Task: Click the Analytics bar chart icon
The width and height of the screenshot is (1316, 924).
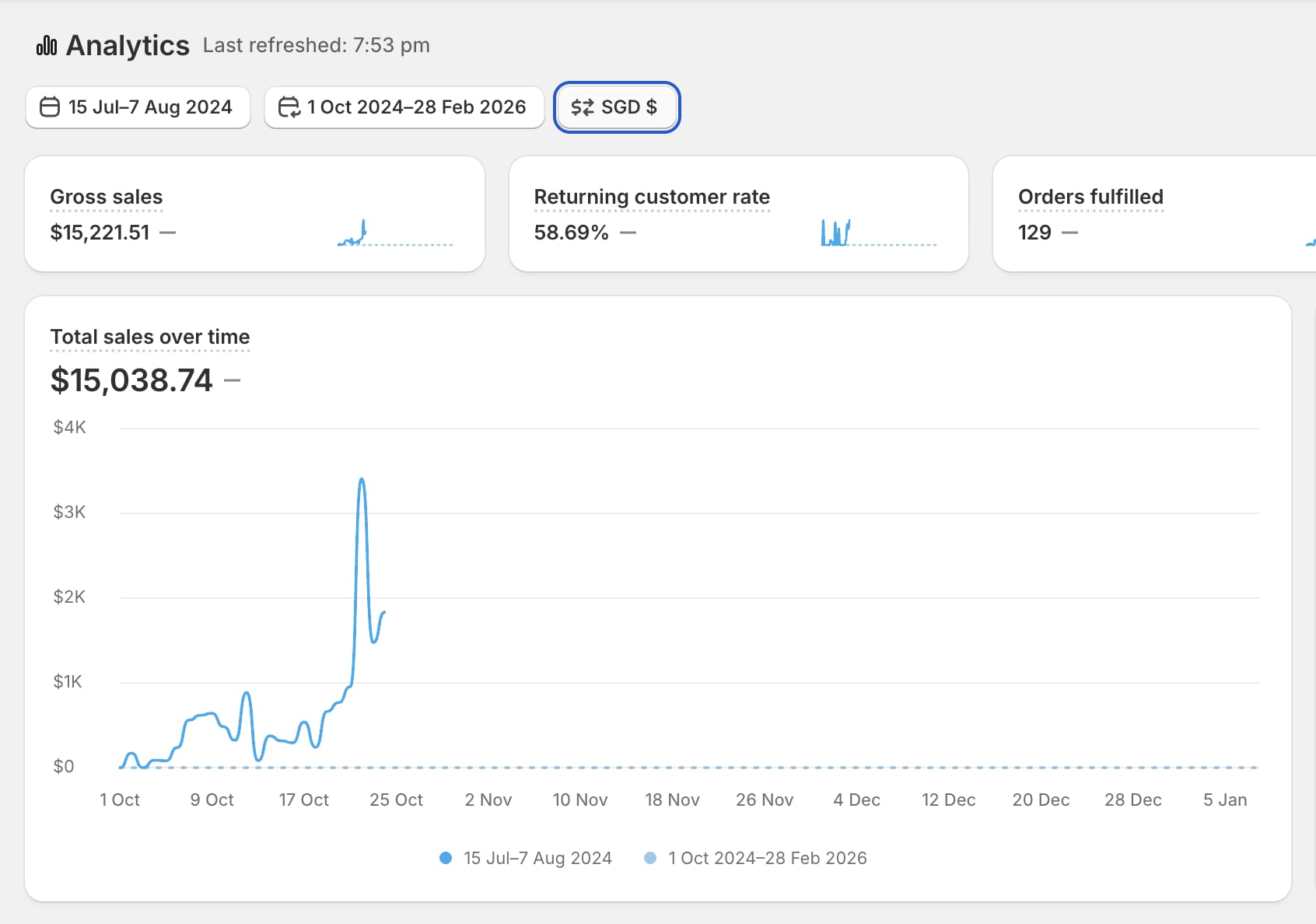Action: [x=47, y=46]
